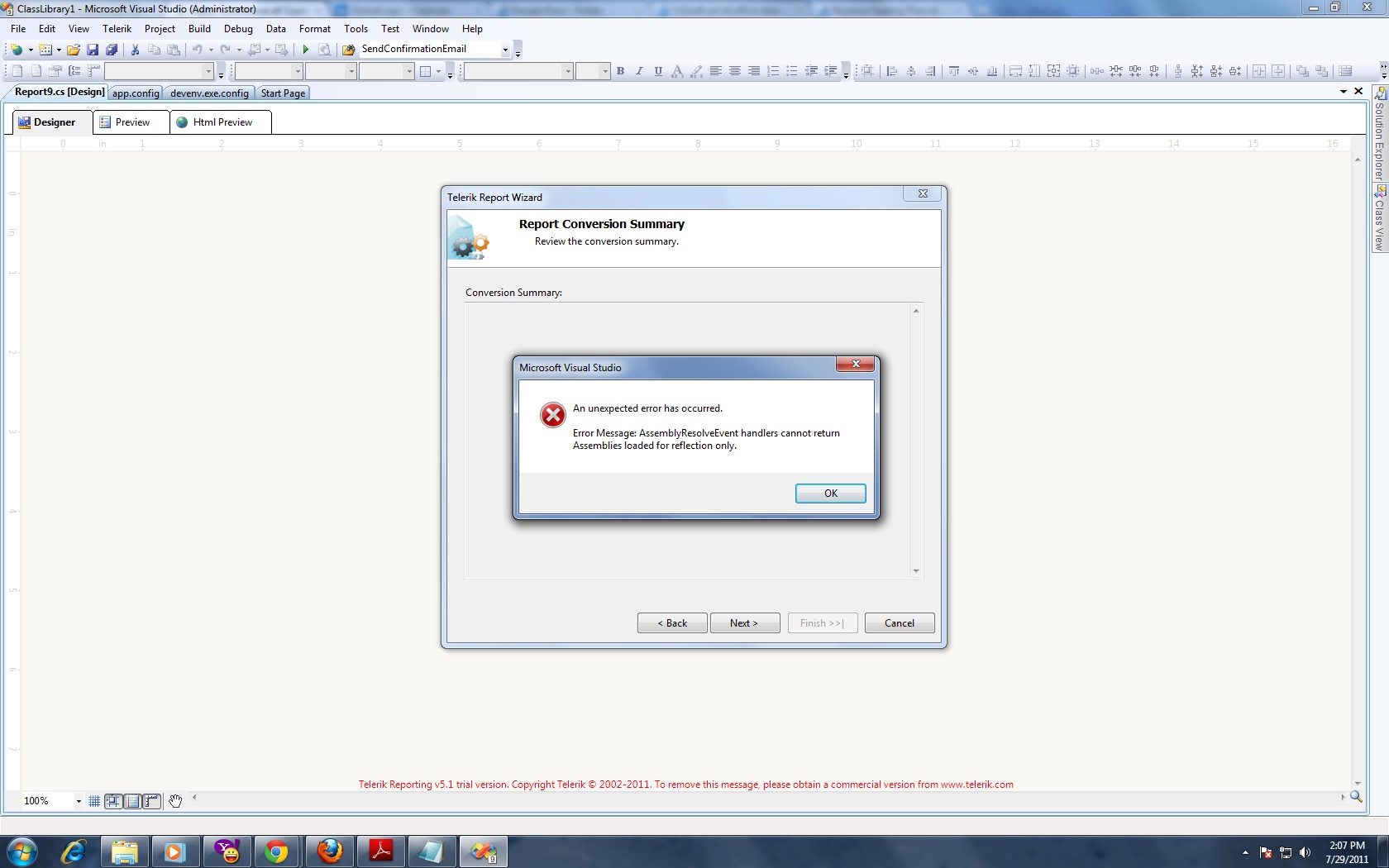Expand the borders dropdown arrow
The image size is (1389, 868).
pyautogui.click(x=438, y=71)
